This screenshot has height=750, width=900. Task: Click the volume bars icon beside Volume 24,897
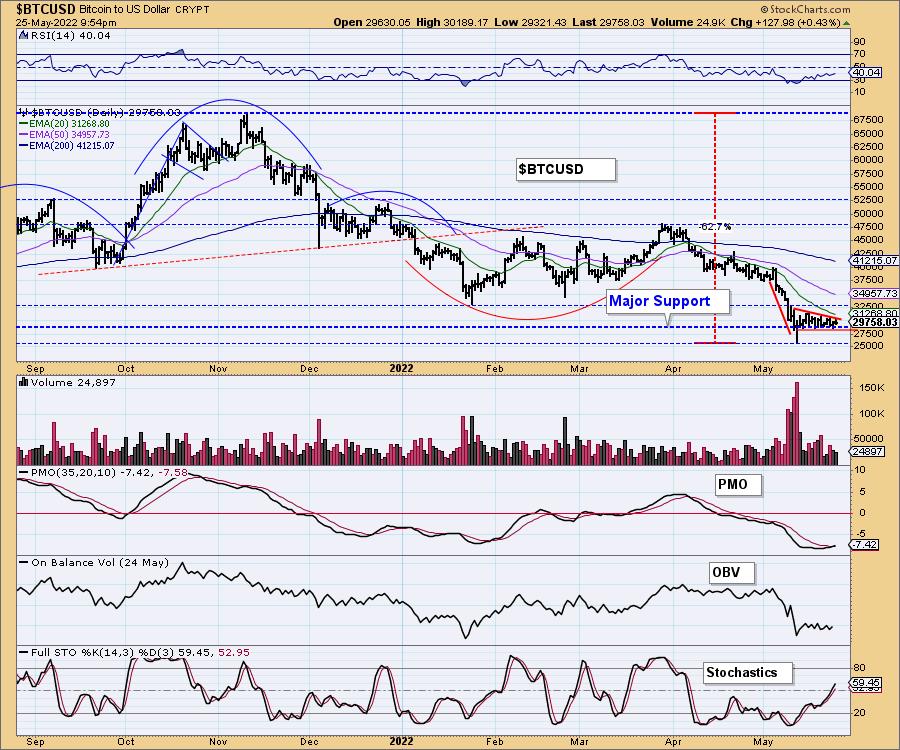(24, 382)
